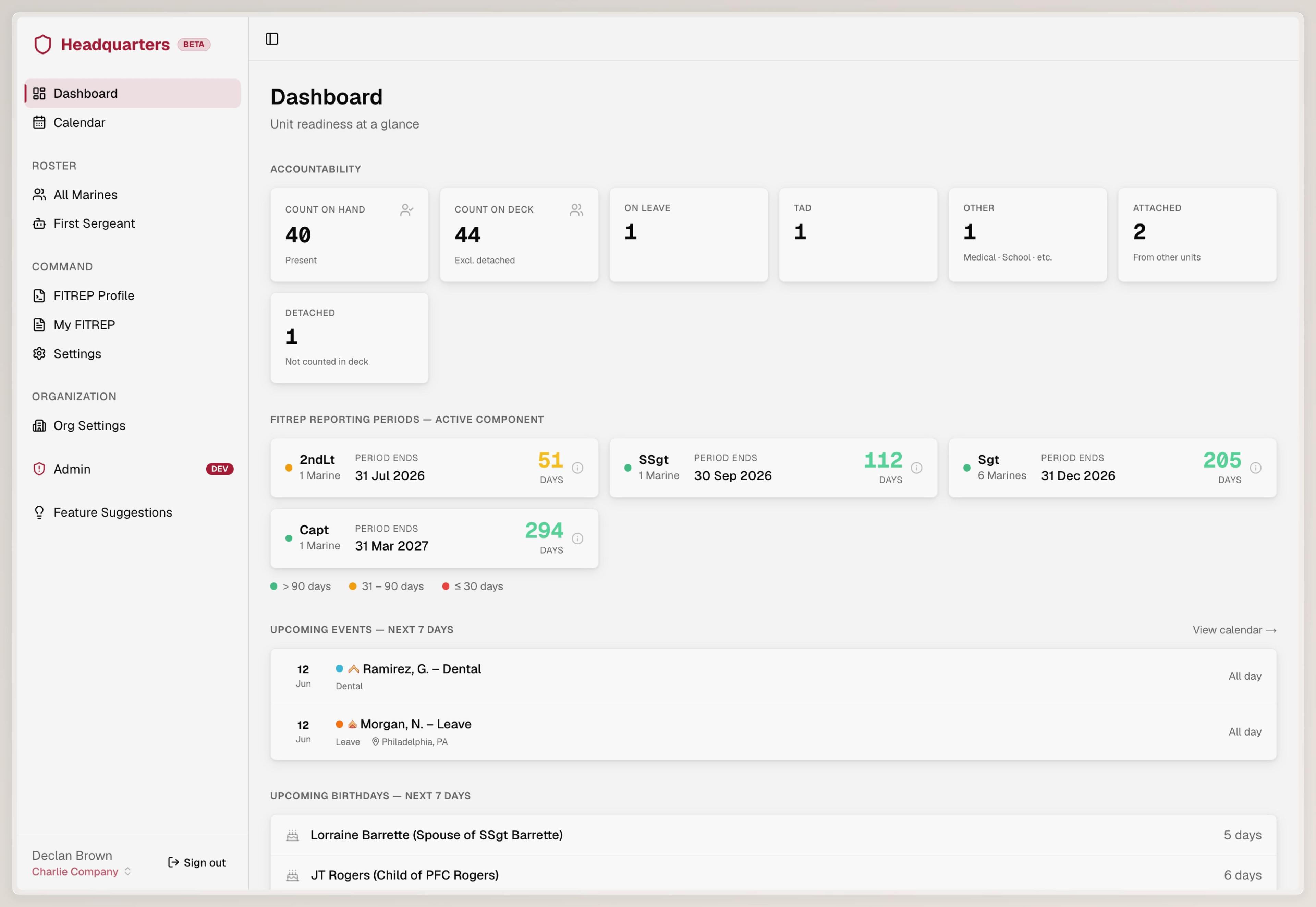Open FITREP Profile page
This screenshot has width=1316, height=907.
pyautogui.click(x=132, y=295)
